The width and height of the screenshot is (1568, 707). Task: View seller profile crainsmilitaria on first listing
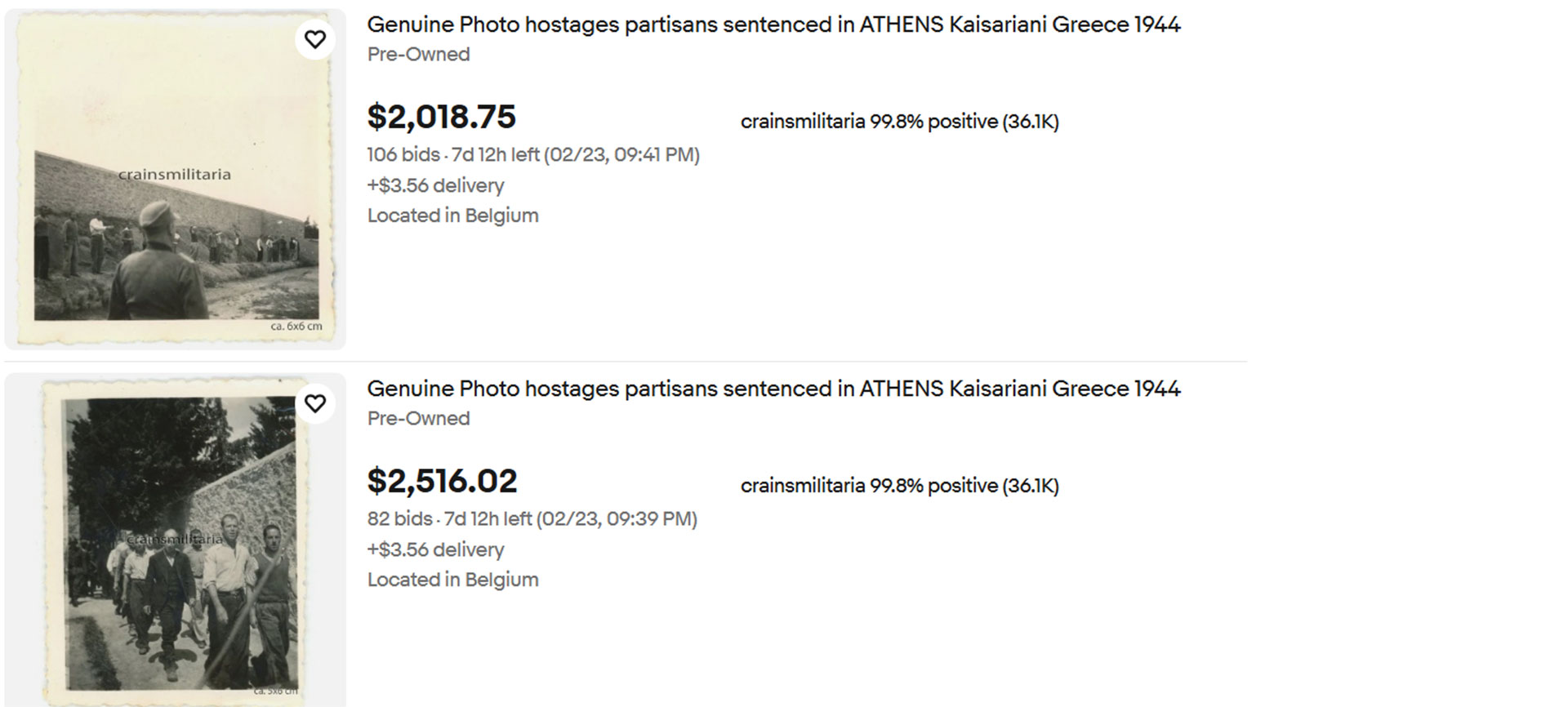point(898,122)
